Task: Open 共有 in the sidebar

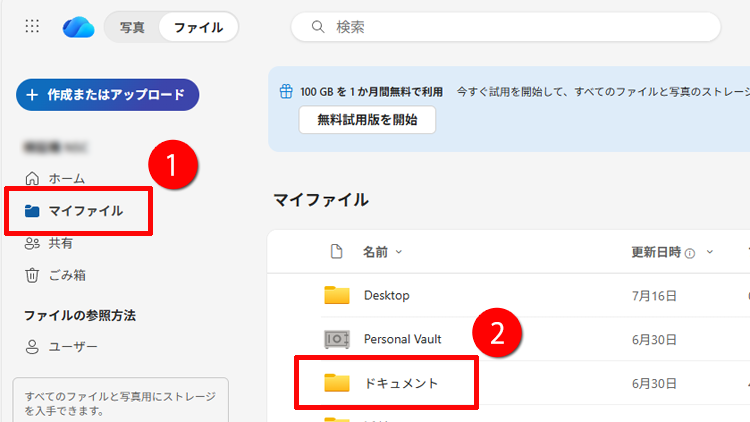Action: [x=60, y=243]
